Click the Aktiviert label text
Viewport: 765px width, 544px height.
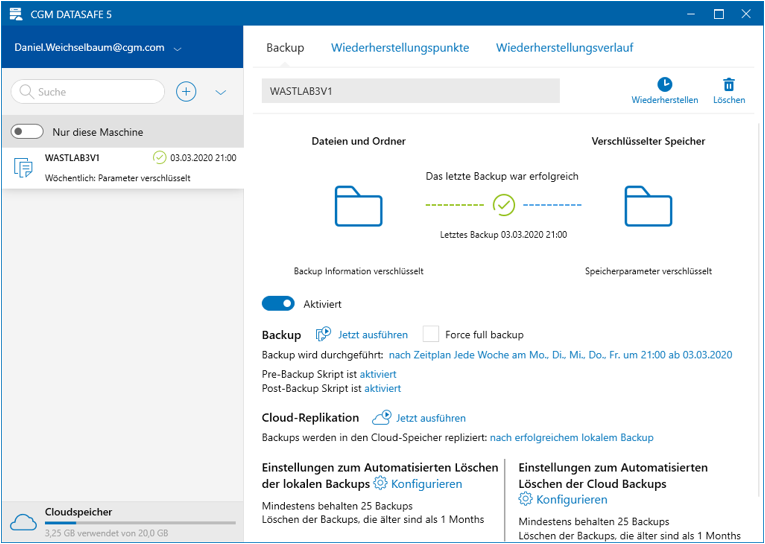click(322, 304)
